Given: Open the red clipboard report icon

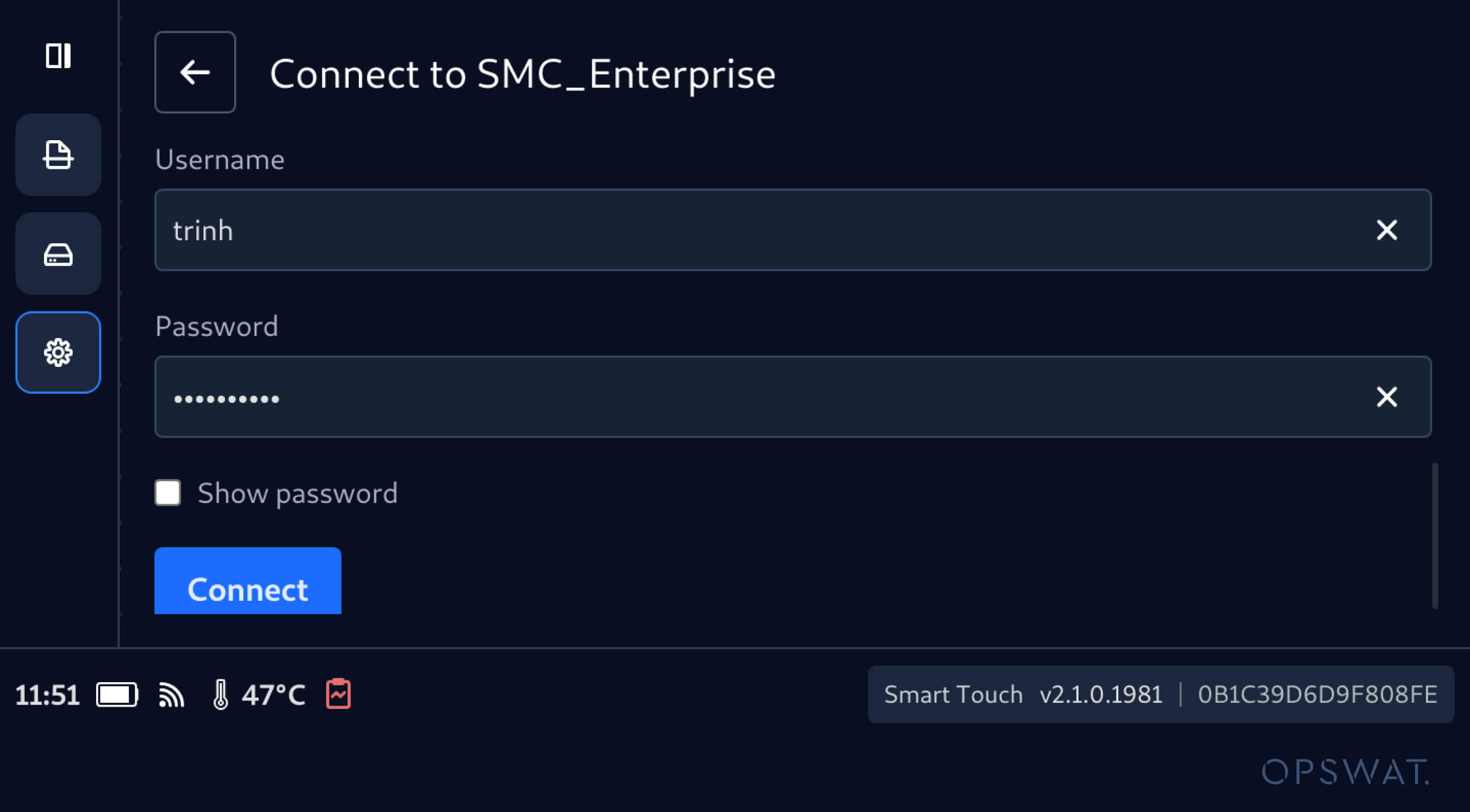Looking at the screenshot, I should pyautogui.click(x=338, y=694).
